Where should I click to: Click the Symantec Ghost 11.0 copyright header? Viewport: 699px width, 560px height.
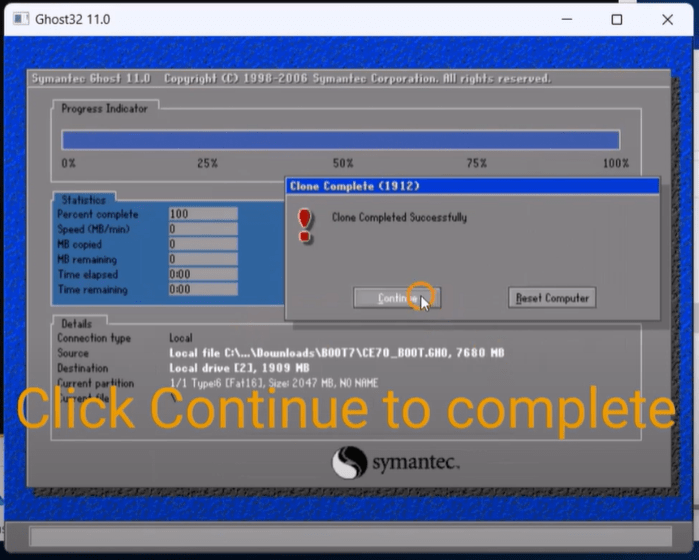point(290,79)
